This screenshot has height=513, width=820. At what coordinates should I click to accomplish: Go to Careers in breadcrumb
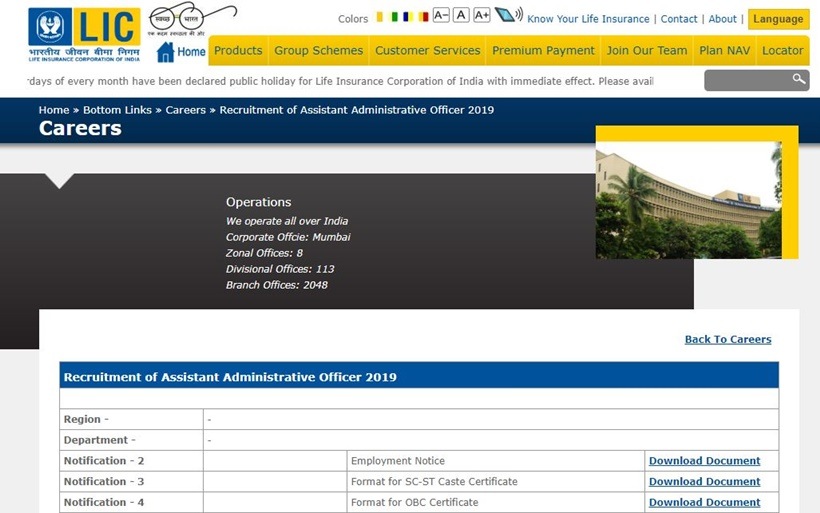186,110
